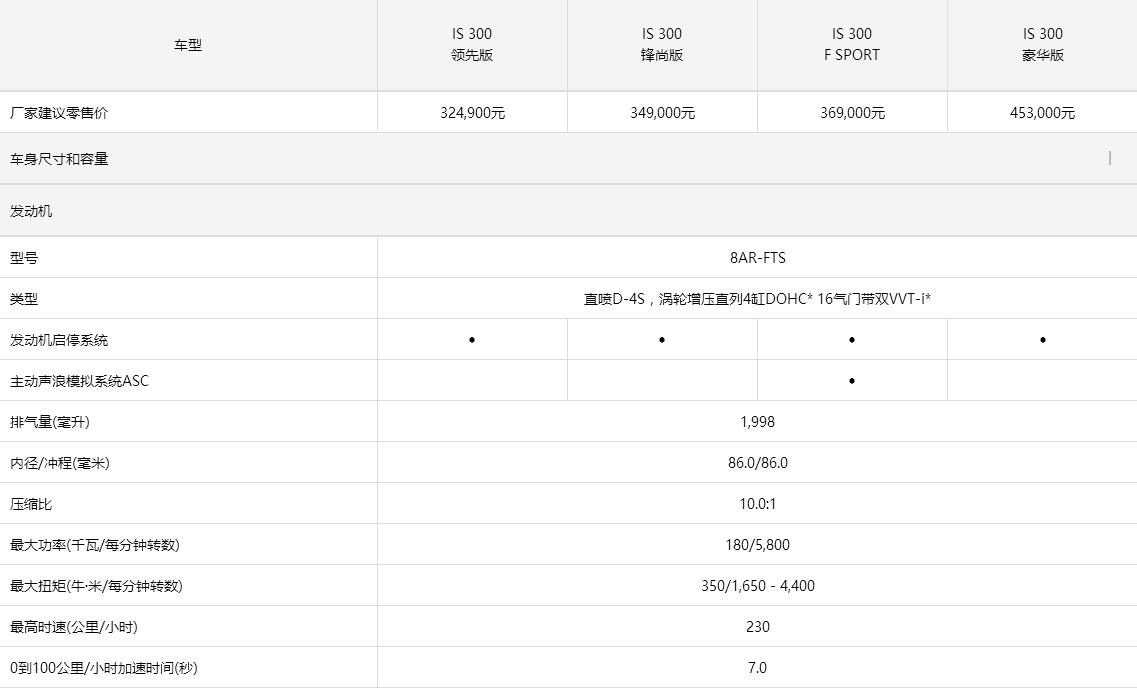Click the 350/1,650 - 4,400 torque value
1137x688 pixels.
click(x=758, y=586)
